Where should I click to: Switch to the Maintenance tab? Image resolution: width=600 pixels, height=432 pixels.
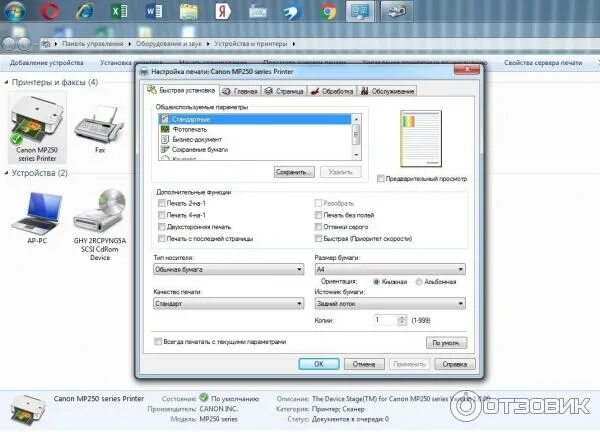[387, 91]
